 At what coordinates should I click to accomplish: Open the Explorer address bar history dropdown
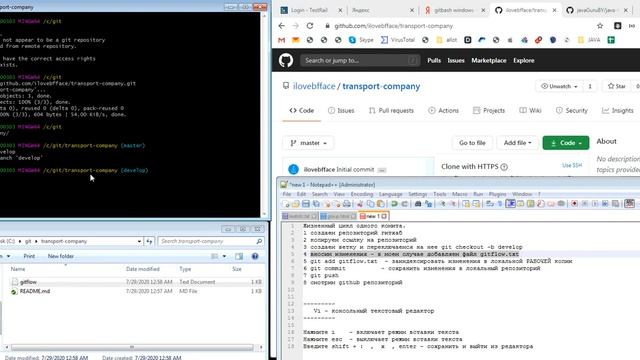[x=139, y=241]
